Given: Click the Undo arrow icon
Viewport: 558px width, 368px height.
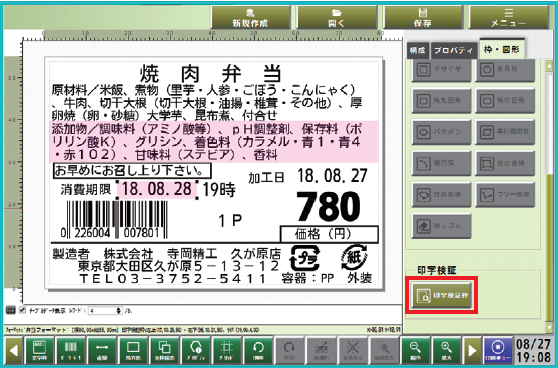Looking at the screenshot, I should [x=258, y=351].
